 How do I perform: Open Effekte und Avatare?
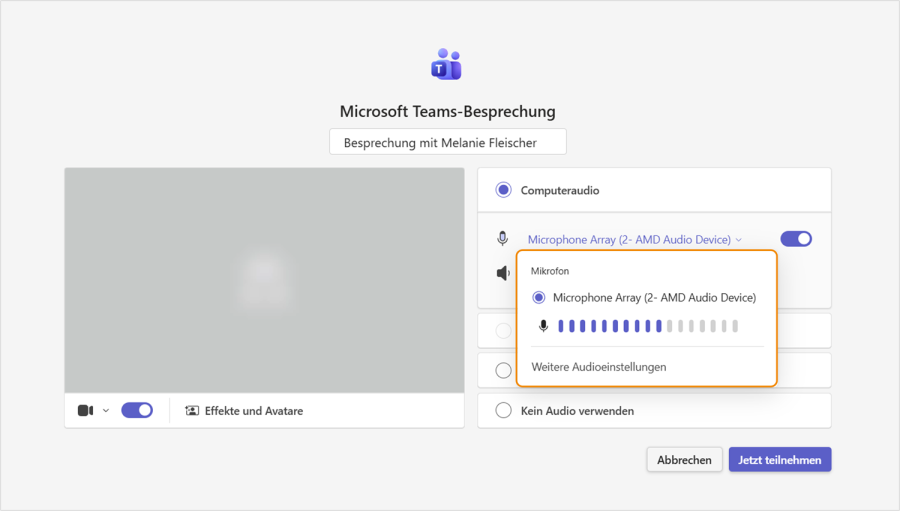(x=244, y=411)
